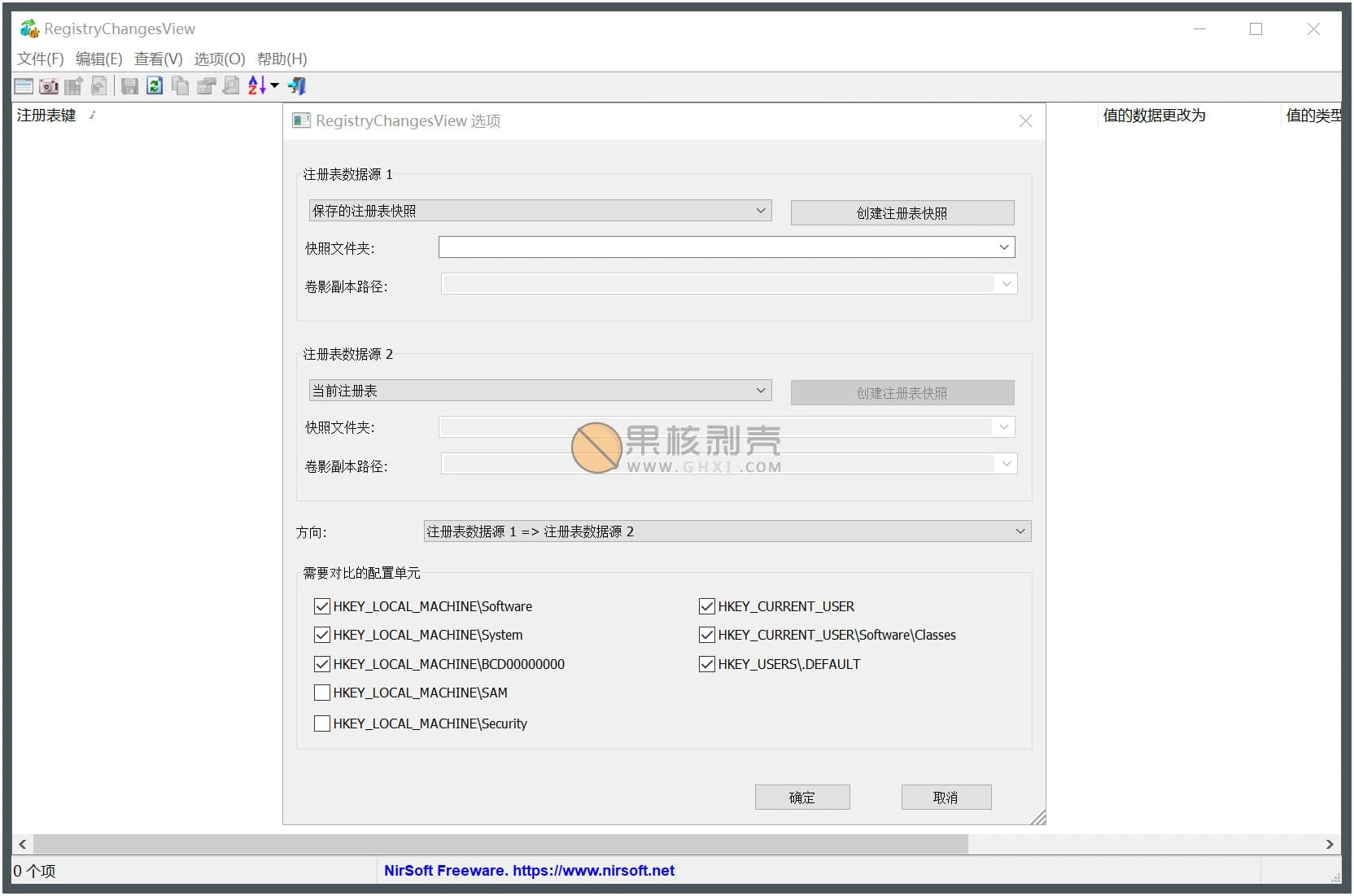
Task: Expand 快照文件夹 dropdown for data source 2
Action: click(x=1004, y=427)
